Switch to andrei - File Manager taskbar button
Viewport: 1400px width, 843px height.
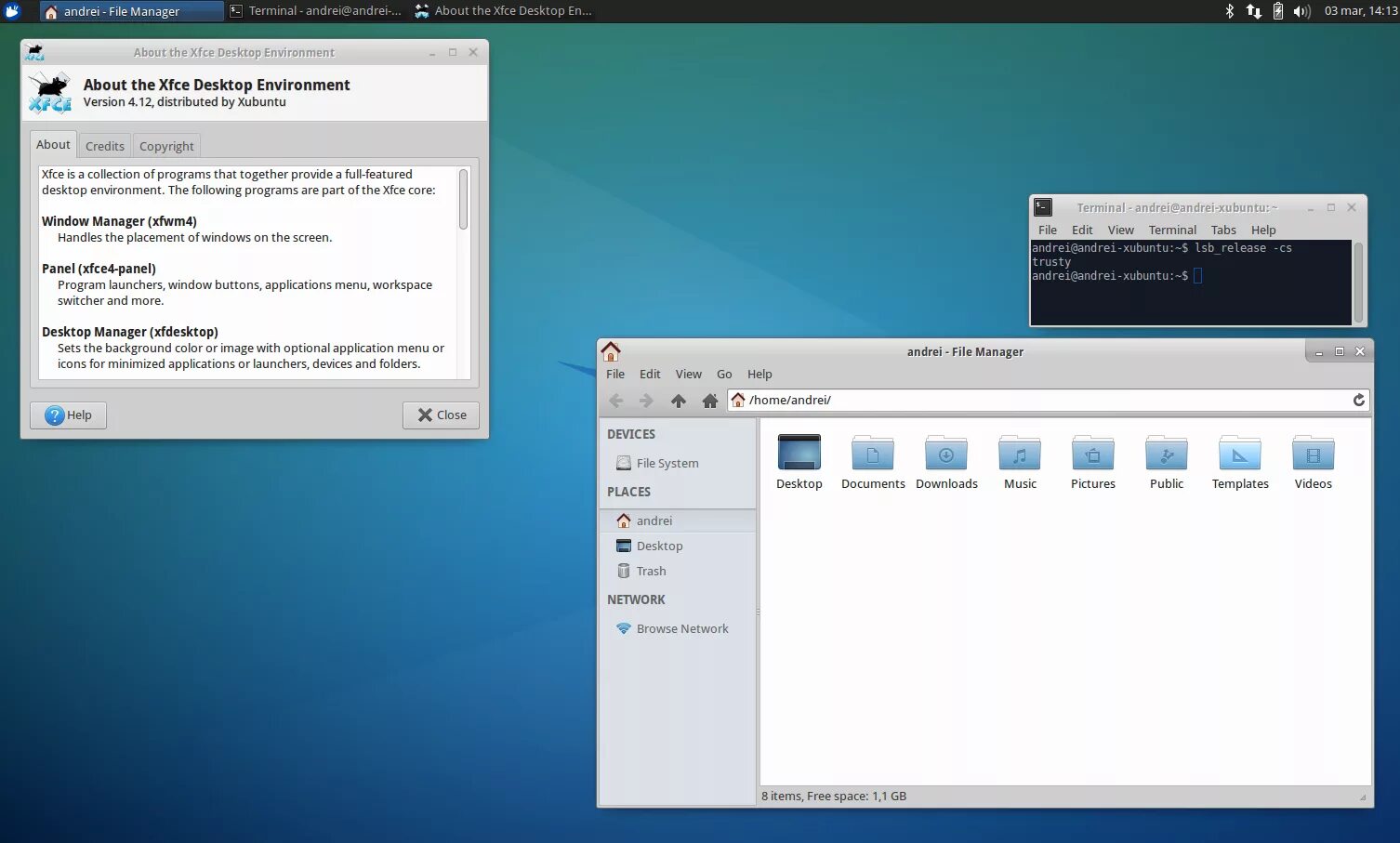pos(131,11)
